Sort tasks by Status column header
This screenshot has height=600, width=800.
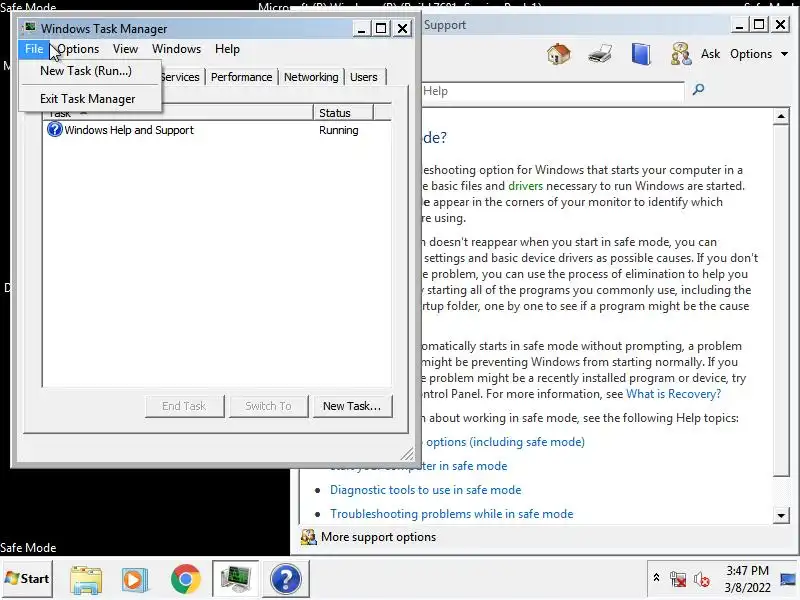343,113
